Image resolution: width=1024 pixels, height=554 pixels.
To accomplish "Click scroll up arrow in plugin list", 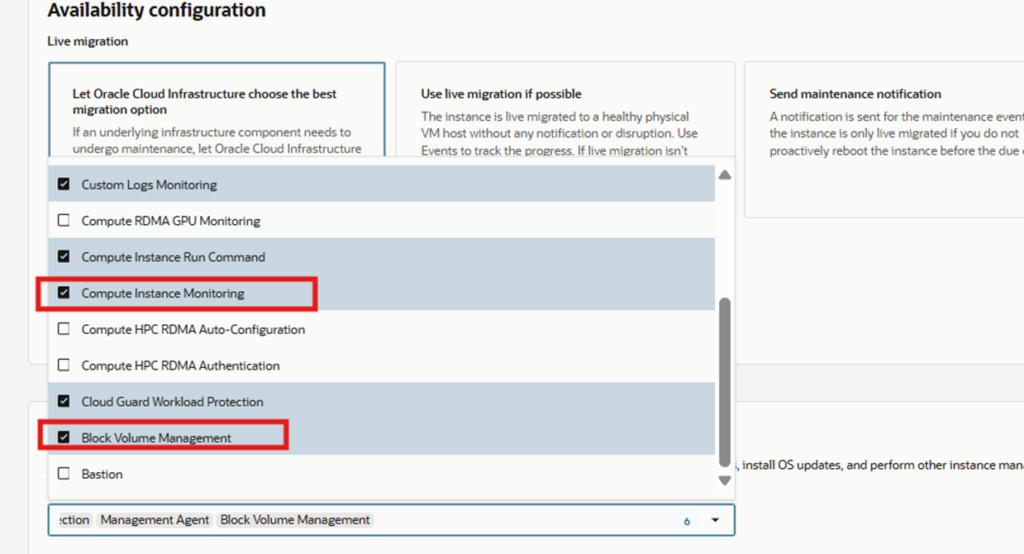I will coord(725,175).
